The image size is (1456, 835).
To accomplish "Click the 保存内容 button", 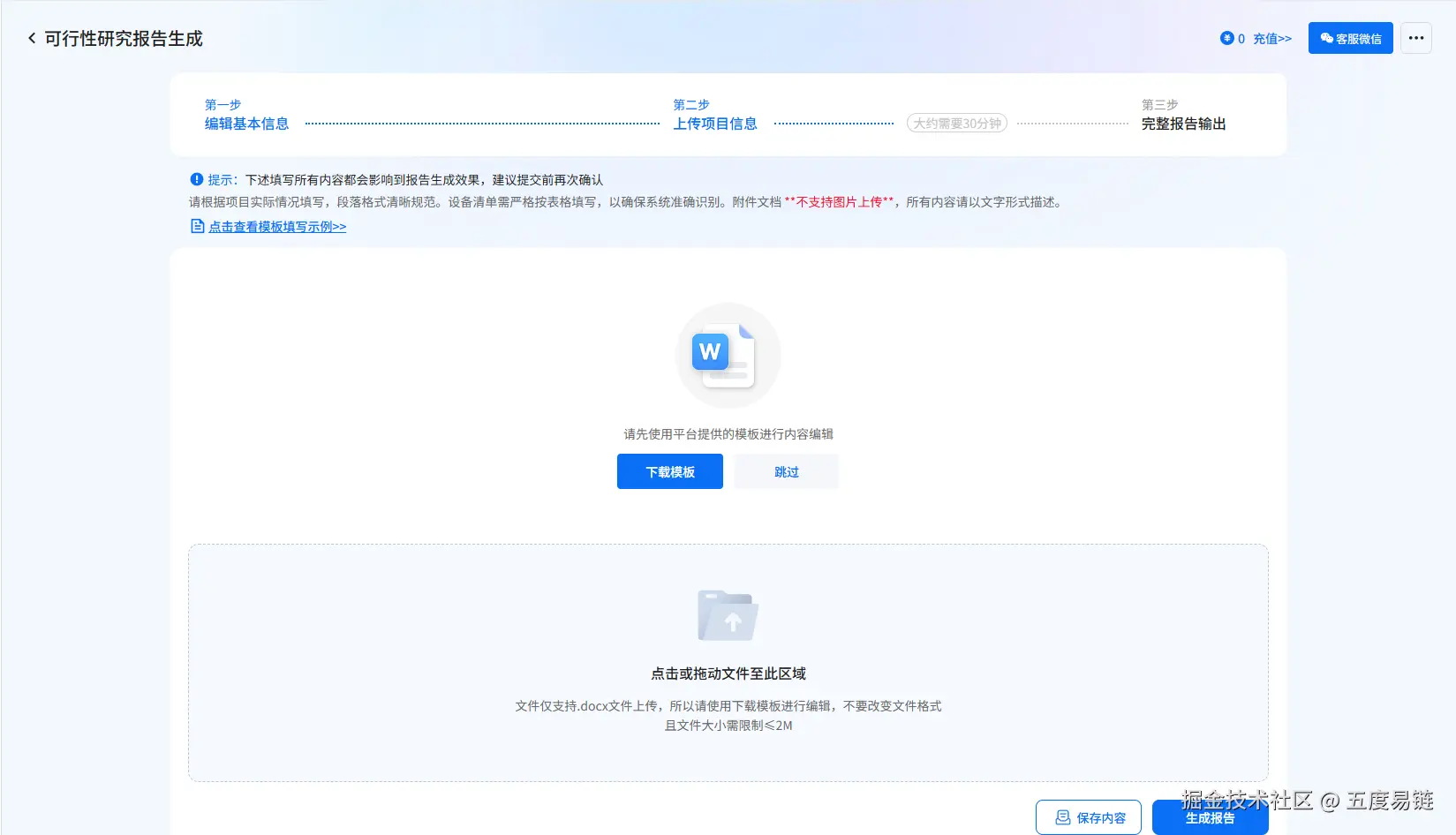I will (1089, 817).
